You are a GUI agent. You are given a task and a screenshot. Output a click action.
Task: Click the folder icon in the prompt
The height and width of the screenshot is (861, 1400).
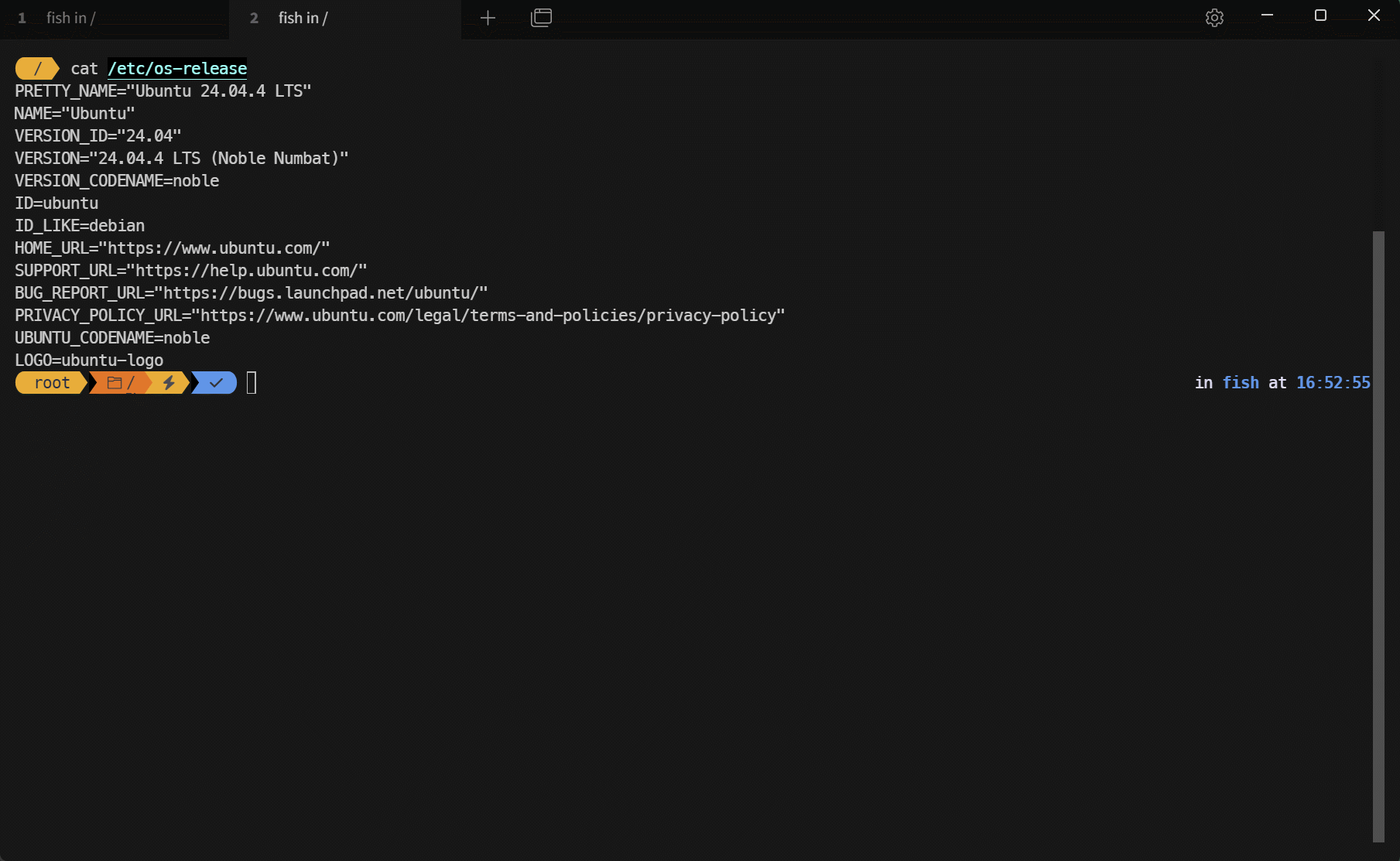pos(115,383)
